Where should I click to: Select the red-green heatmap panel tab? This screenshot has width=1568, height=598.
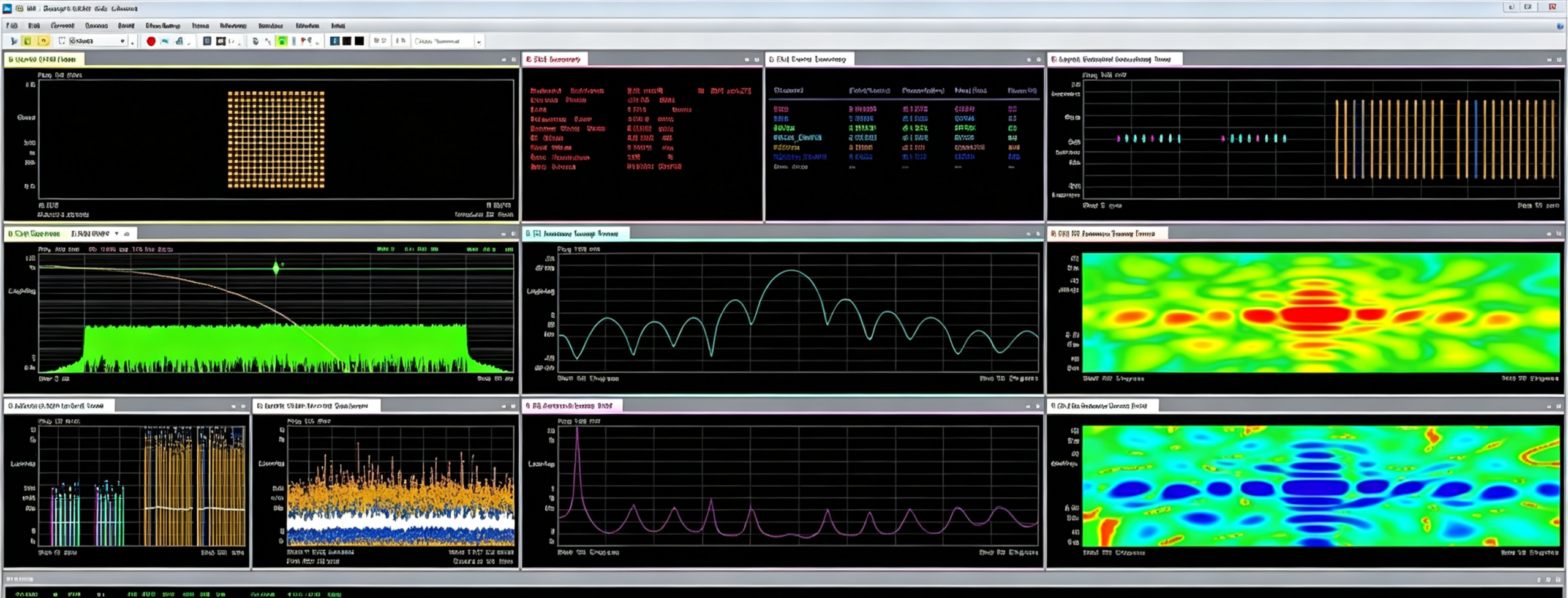pos(1106,234)
